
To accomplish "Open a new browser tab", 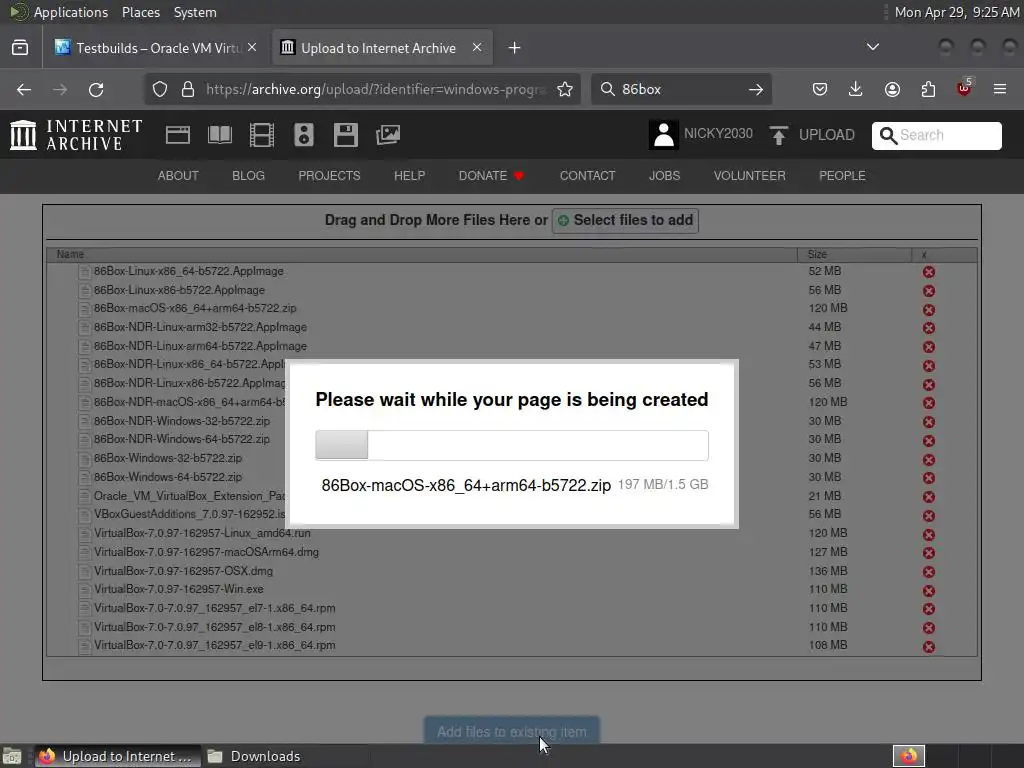I will [515, 48].
